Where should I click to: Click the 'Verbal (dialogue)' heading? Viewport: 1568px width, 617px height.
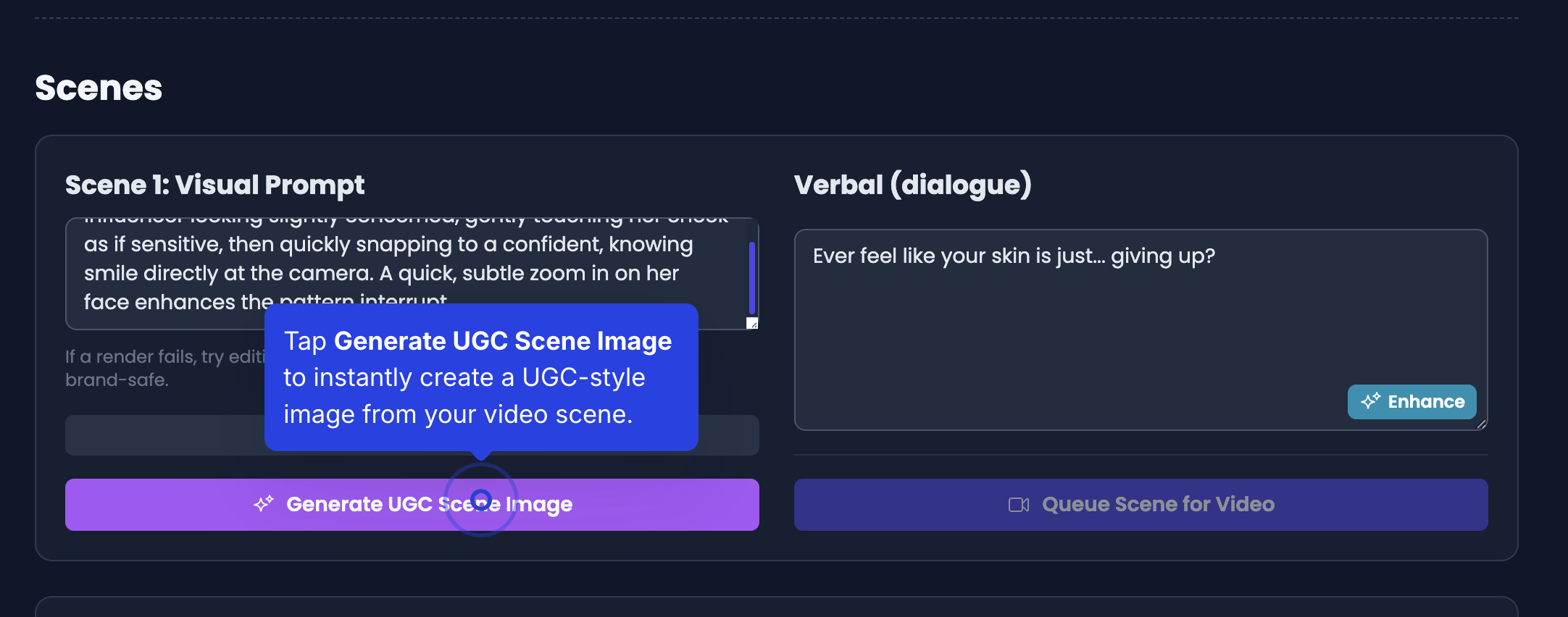coord(912,185)
